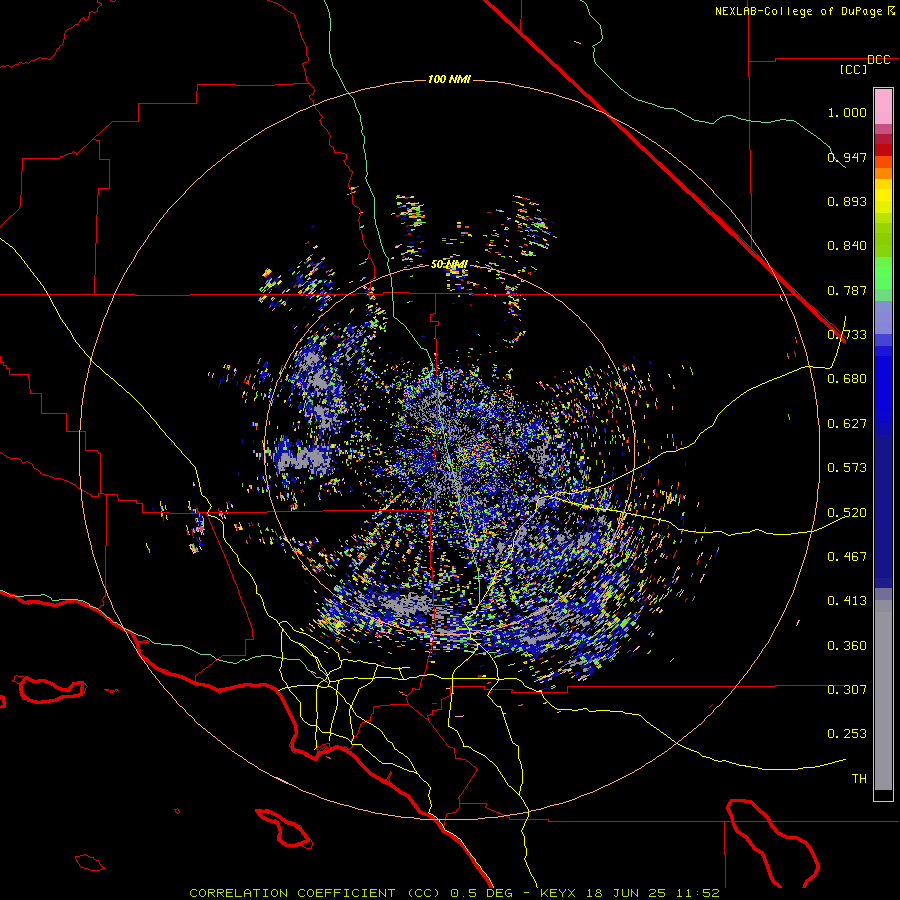Click the 0.573 legend value
This screenshot has width=900, height=900.
click(x=847, y=468)
